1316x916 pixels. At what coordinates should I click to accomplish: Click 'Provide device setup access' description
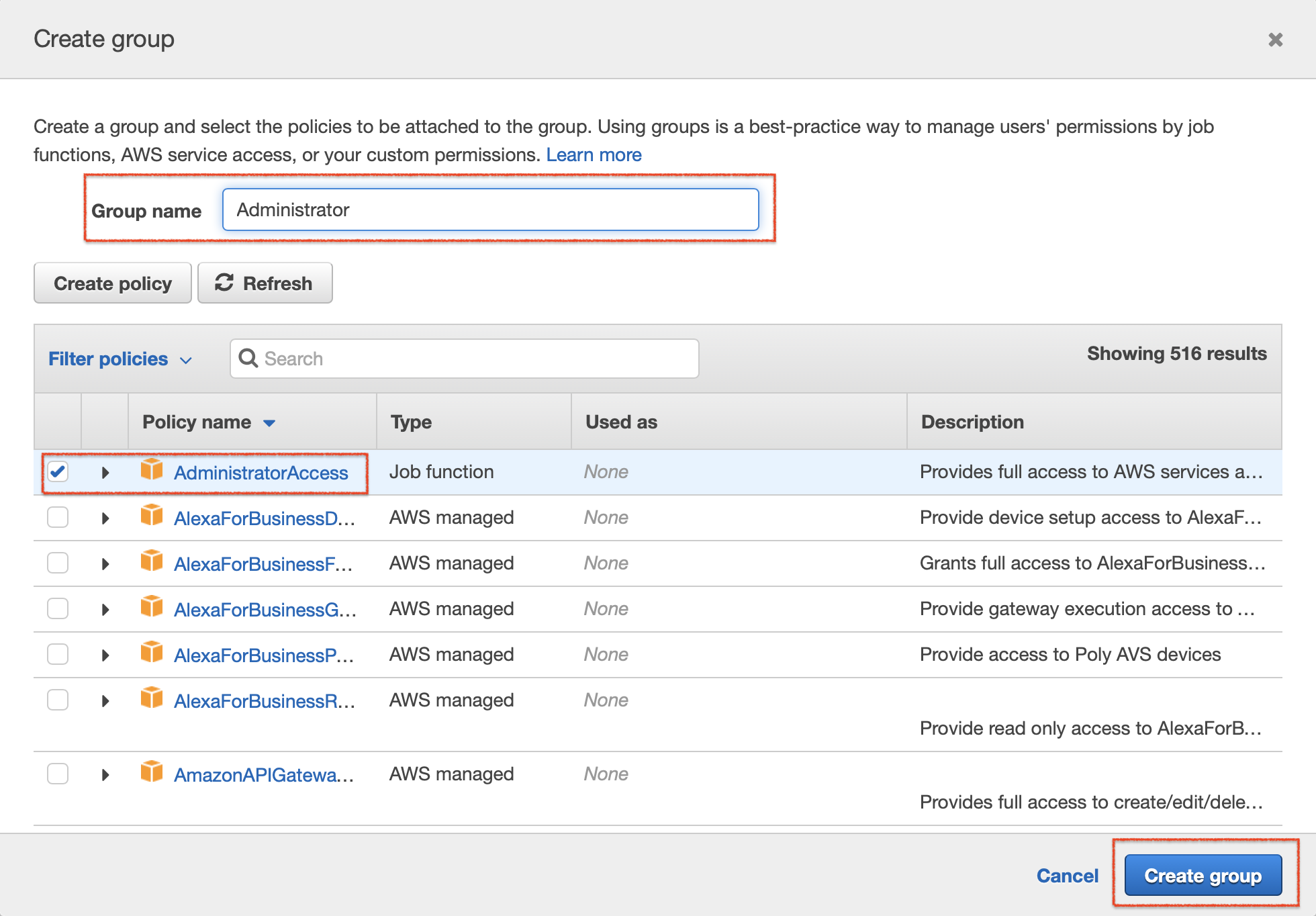point(1091,517)
